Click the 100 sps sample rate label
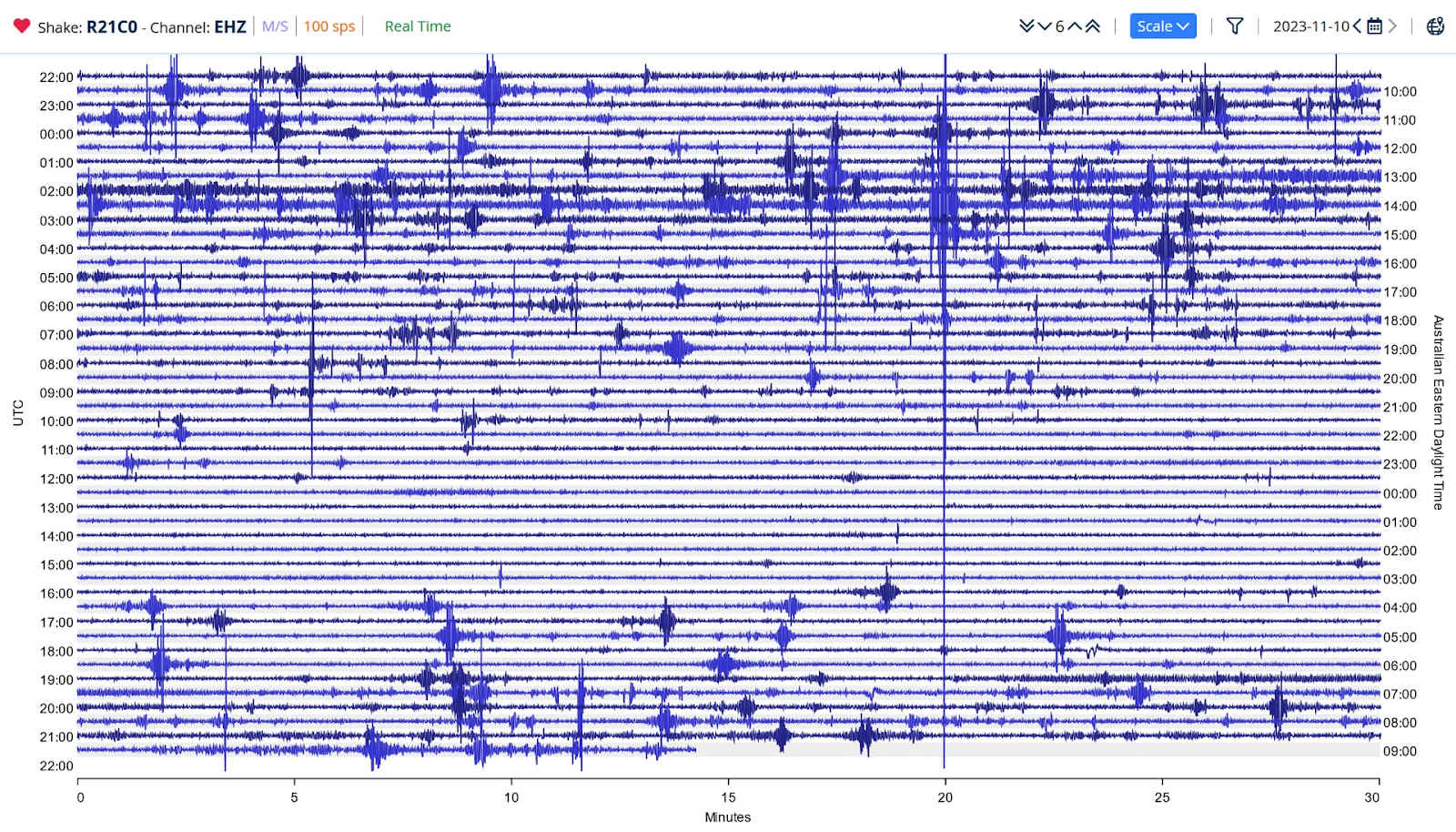This screenshot has height=832, width=1456. [329, 26]
